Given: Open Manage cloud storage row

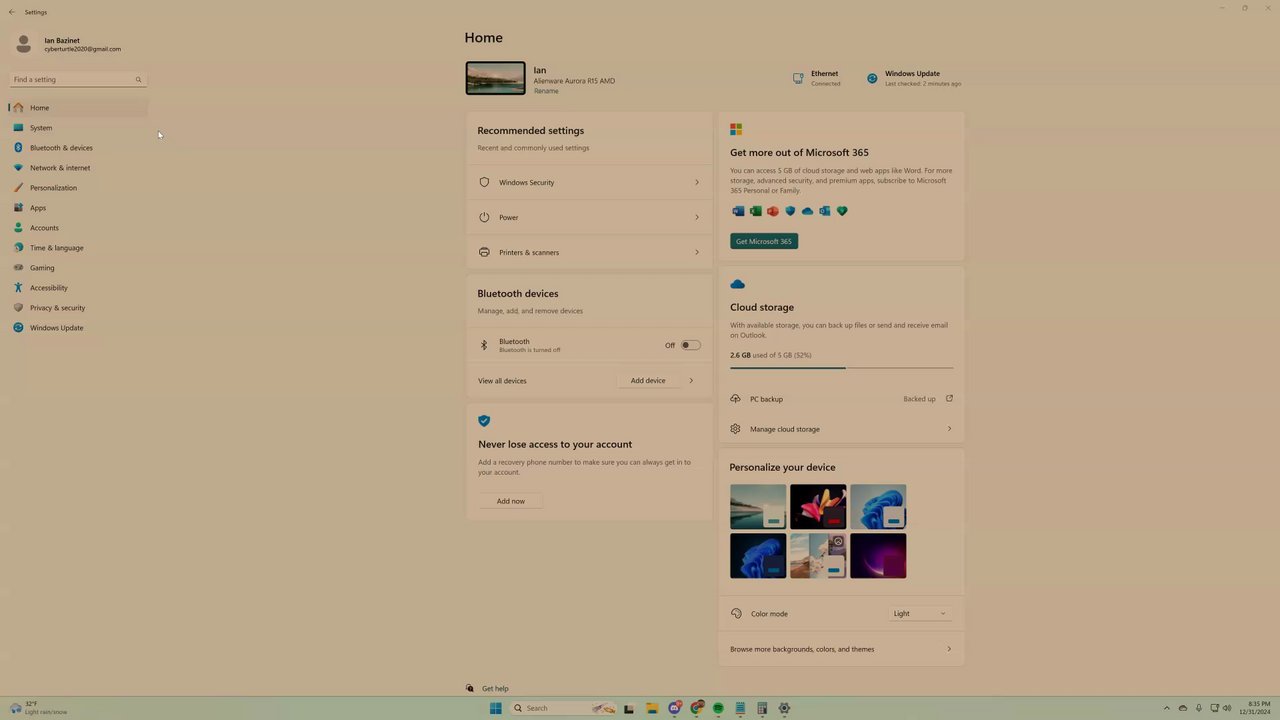Looking at the screenshot, I should (x=841, y=429).
